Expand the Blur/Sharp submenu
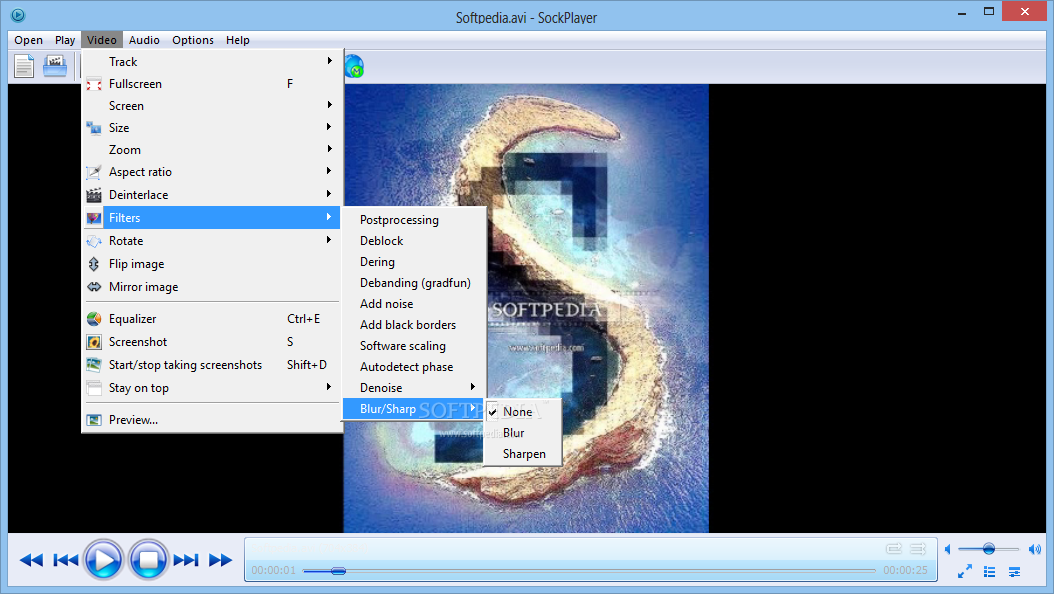Image resolution: width=1054 pixels, height=594 pixels. click(413, 409)
